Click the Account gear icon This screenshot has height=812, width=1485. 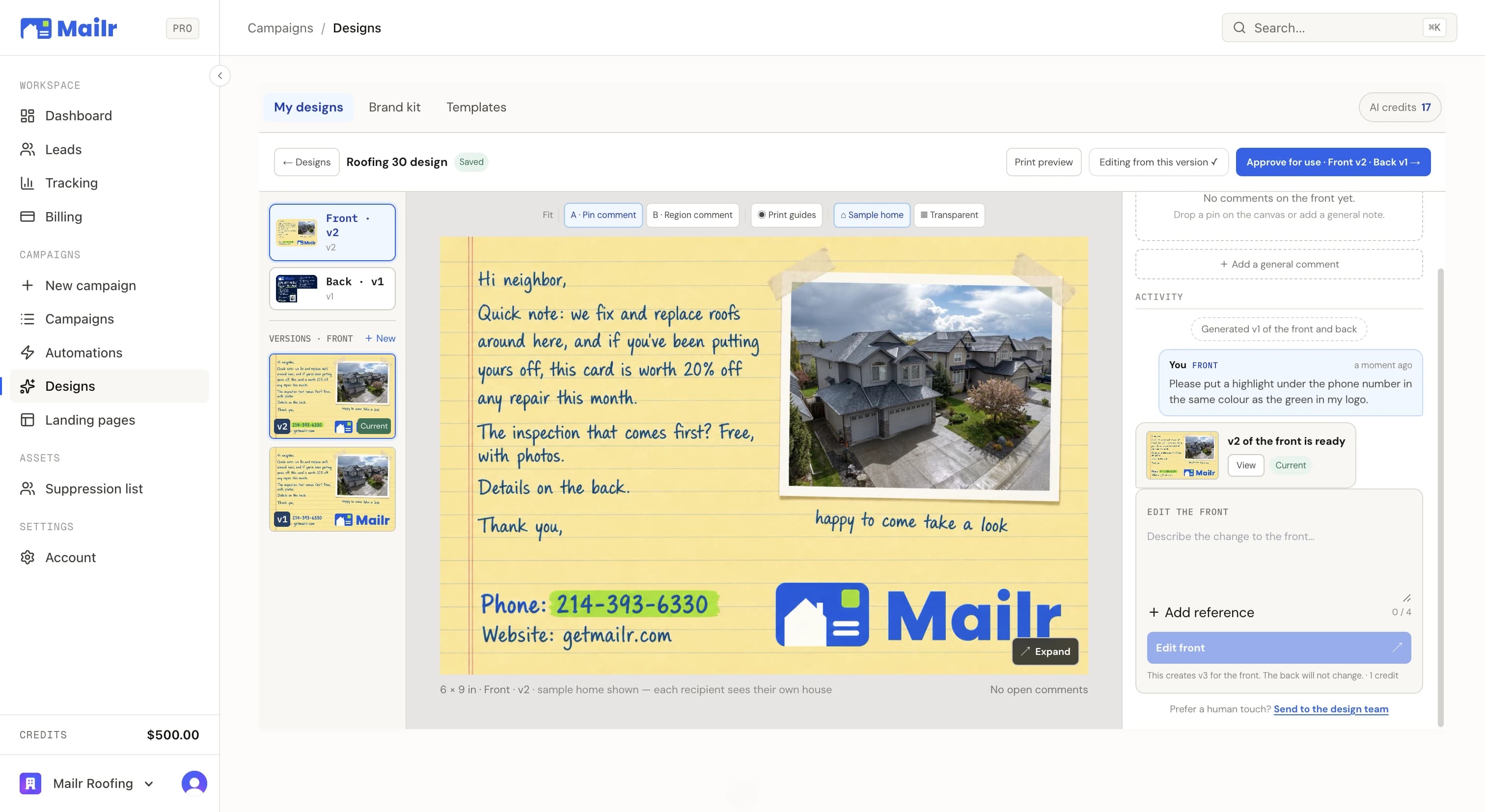tap(27, 557)
